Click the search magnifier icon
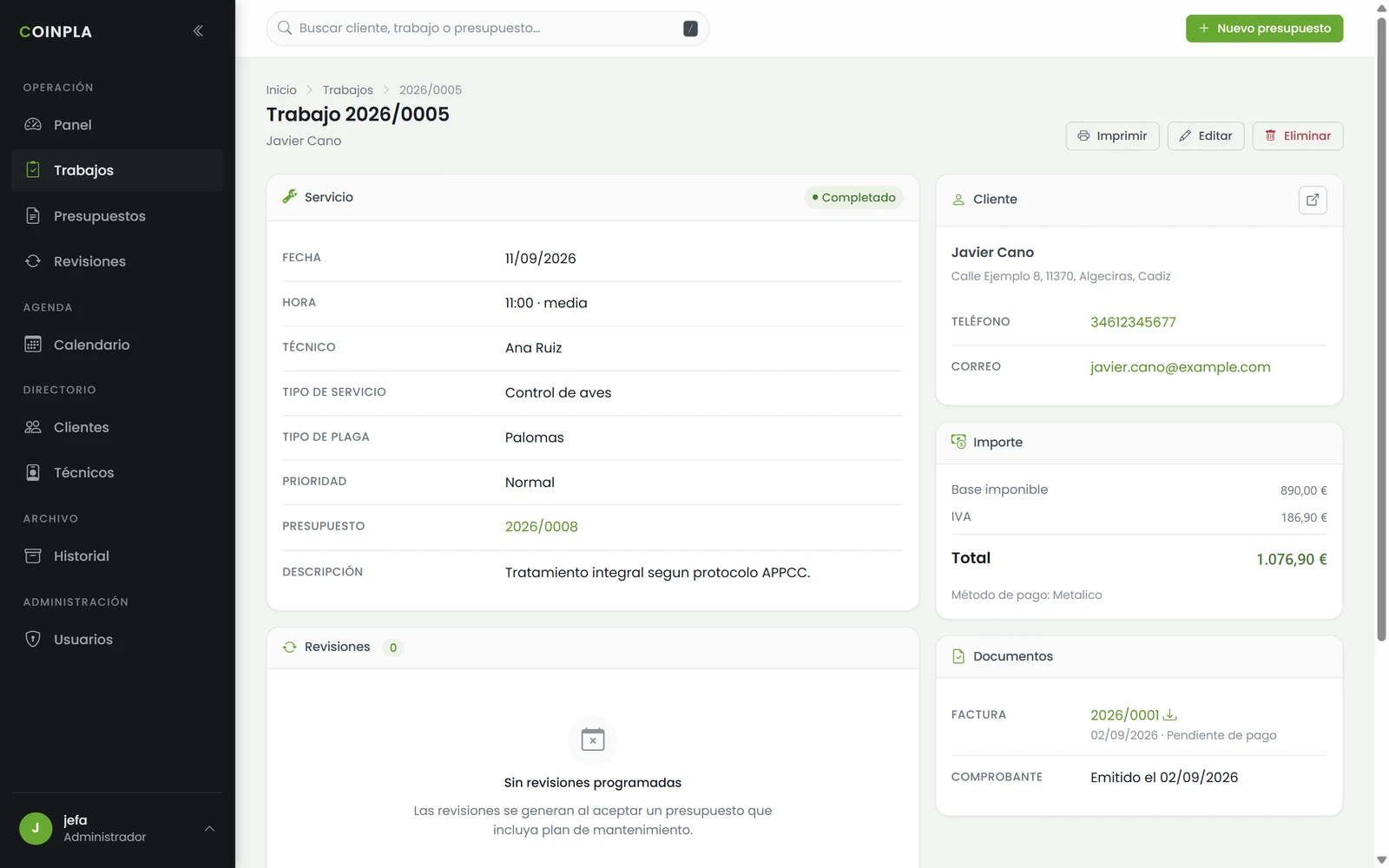This screenshot has height=868, width=1389. tap(285, 28)
